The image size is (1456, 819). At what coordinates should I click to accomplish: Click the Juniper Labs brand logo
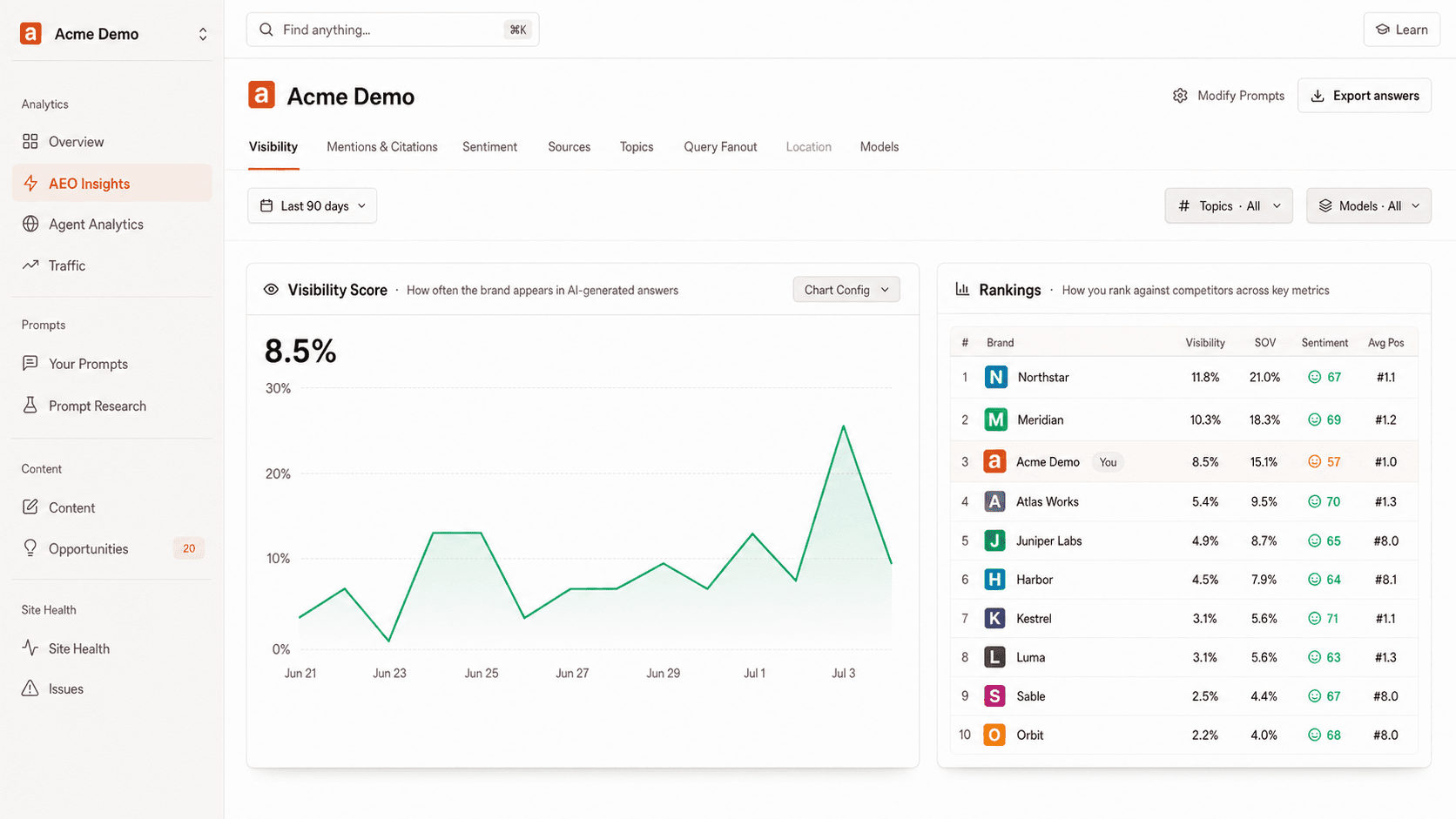[x=994, y=540]
